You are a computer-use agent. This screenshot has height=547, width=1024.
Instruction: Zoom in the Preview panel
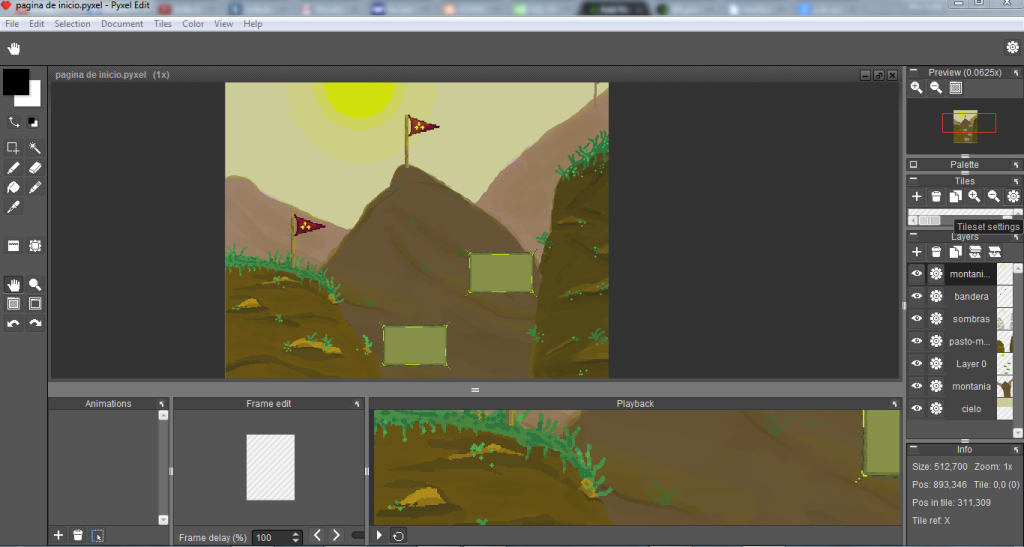click(x=917, y=87)
